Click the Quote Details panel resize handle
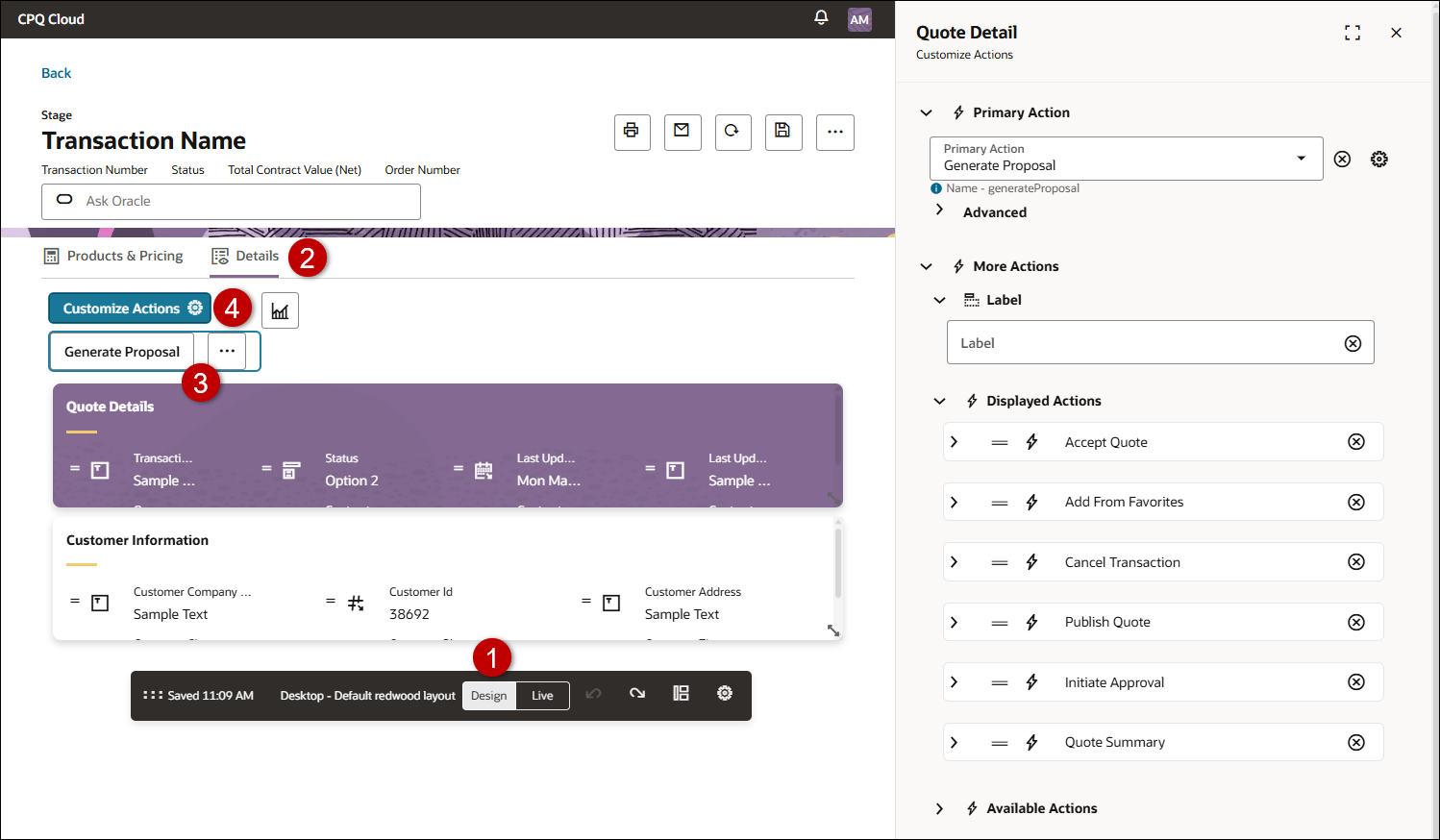The height and width of the screenshot is (840, 1440). (832, 496)
